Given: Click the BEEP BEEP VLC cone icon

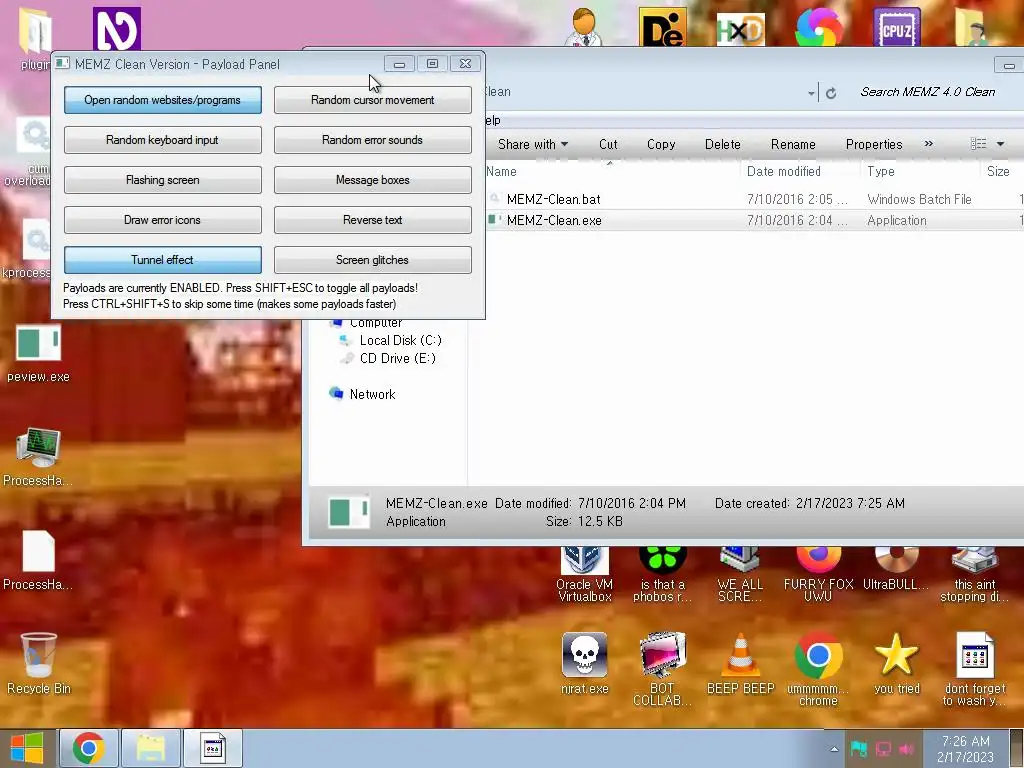Looking at the screenshot, I should pyautogui.click(x=740, y=664).
